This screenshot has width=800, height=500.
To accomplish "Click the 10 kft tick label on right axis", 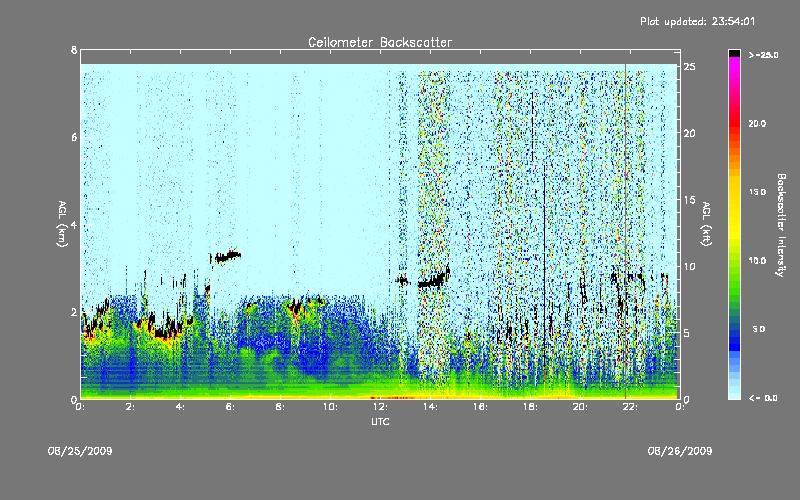I will pos(689,266).
